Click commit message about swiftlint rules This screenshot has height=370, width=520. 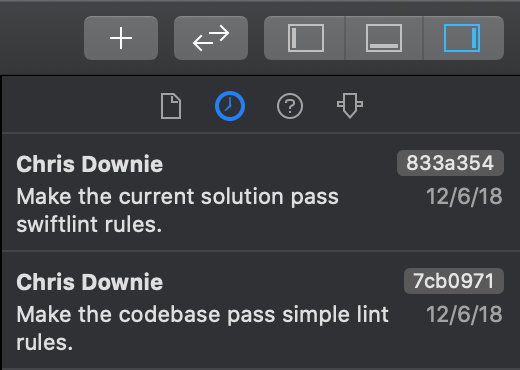pos(178,210)
